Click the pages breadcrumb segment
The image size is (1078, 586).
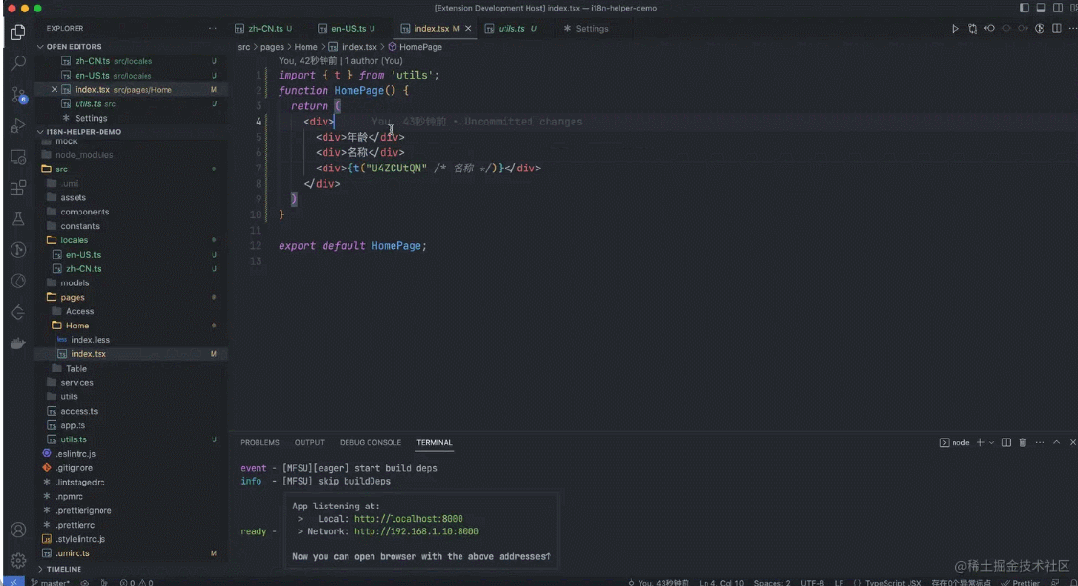point(272,47)
